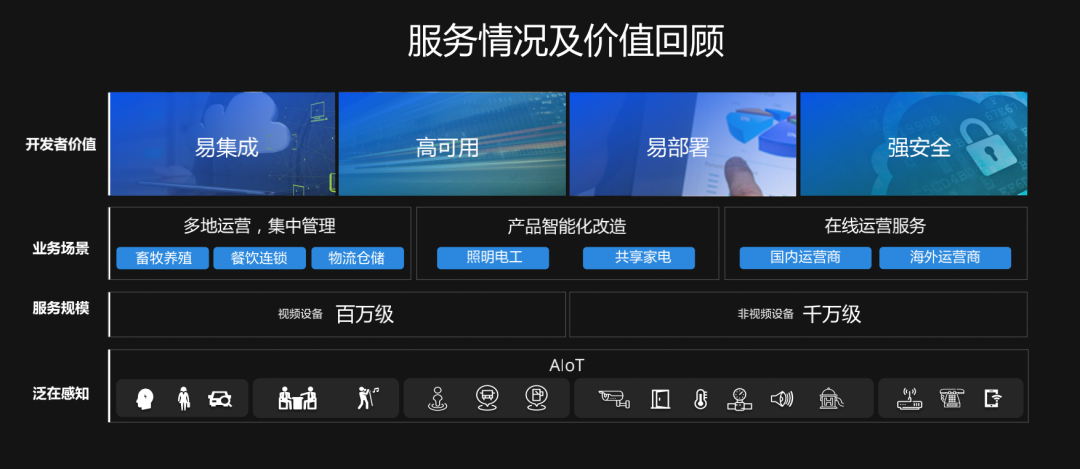Click the head with lightning bolt icon
Image resolution: width=1080 pixels, height=469 pixels.
(x=145, y=398)
